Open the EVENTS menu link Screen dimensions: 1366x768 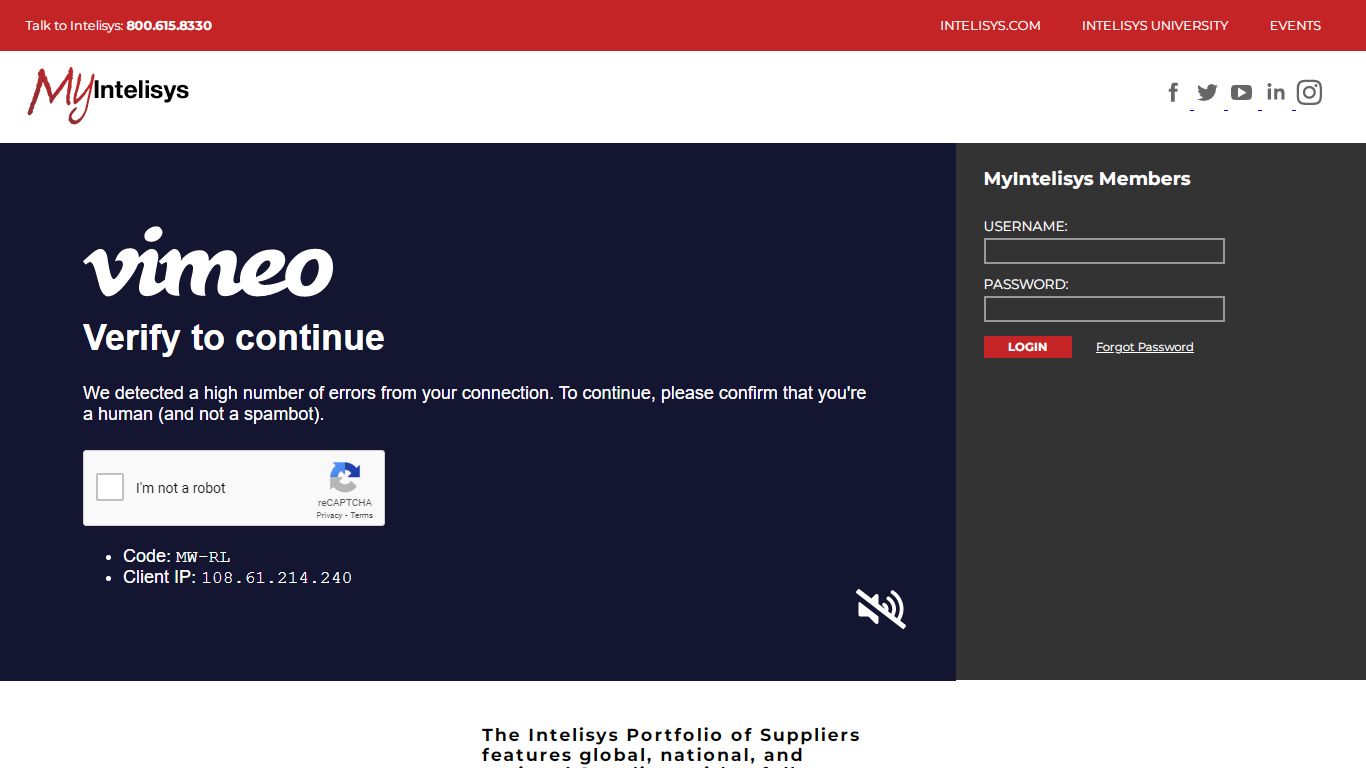1295,26
